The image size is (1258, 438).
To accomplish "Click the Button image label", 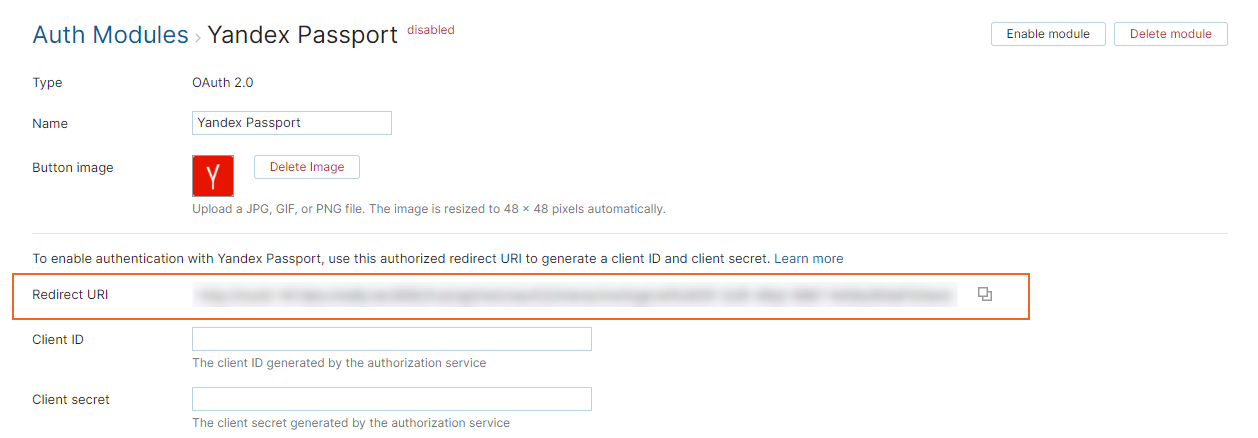I will [x=73, y=167].
